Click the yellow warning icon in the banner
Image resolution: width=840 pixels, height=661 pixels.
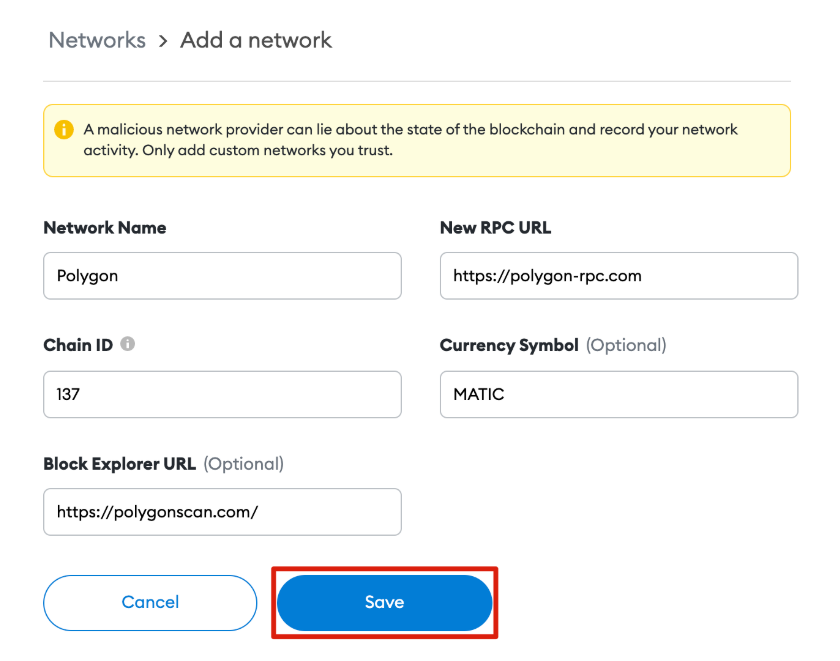64,130
